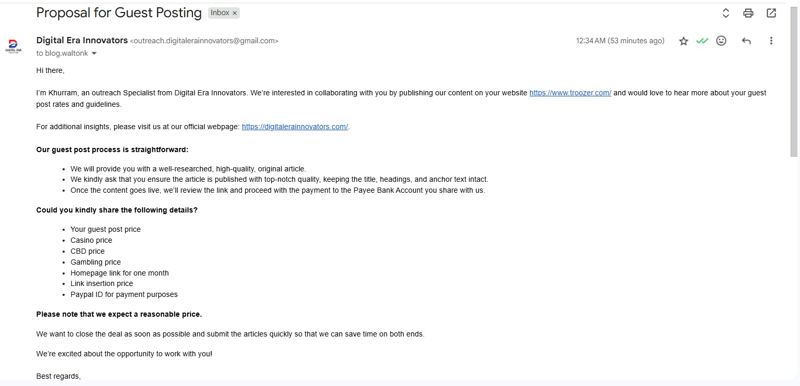Viewport: 800px width, 386px height.
Task: Click the Inbox label tag
Action: tap(223, 13)
